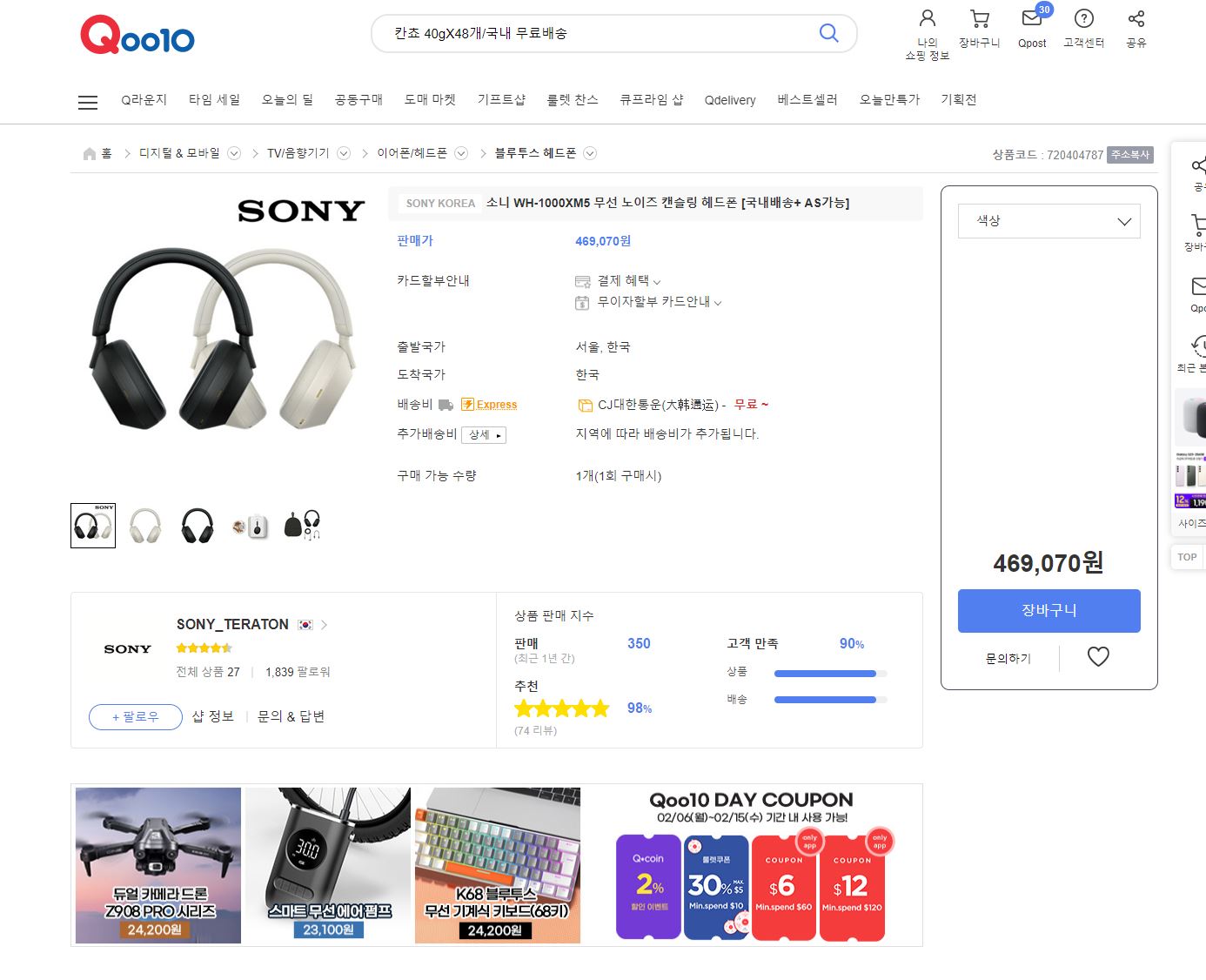1206x980 pixels.
Task: Select black headphones thumbnail
Action: [x=198, y=526]
